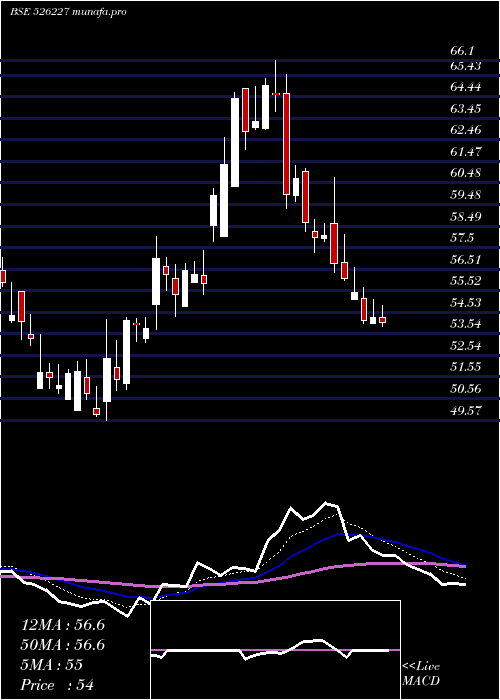Image resolution: width=500 pixels, height=700 pixels.
Task: Click the 59.48 price axis label
Action: [x=466, y=195]
